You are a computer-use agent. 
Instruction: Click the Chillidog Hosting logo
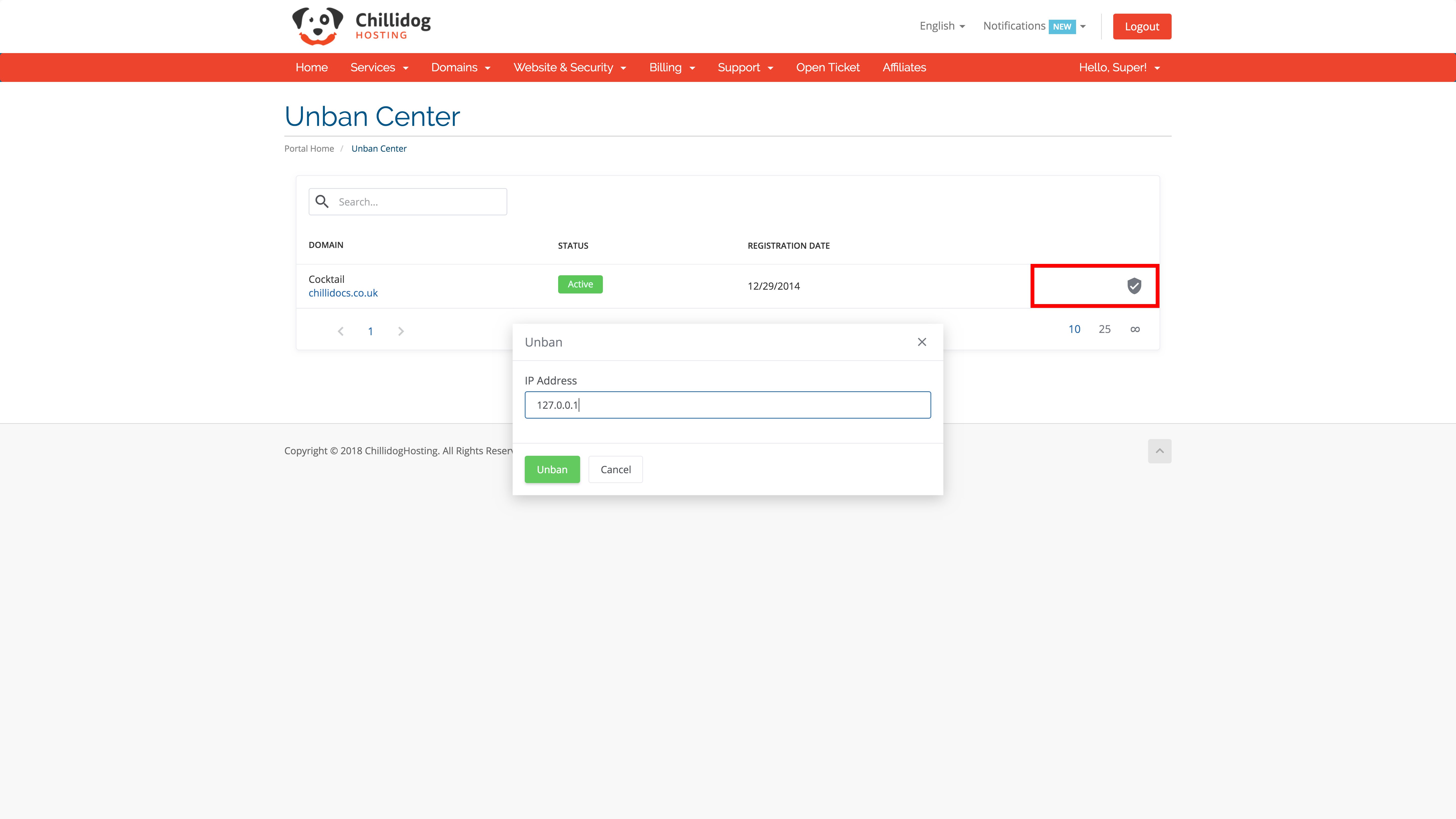361,26
